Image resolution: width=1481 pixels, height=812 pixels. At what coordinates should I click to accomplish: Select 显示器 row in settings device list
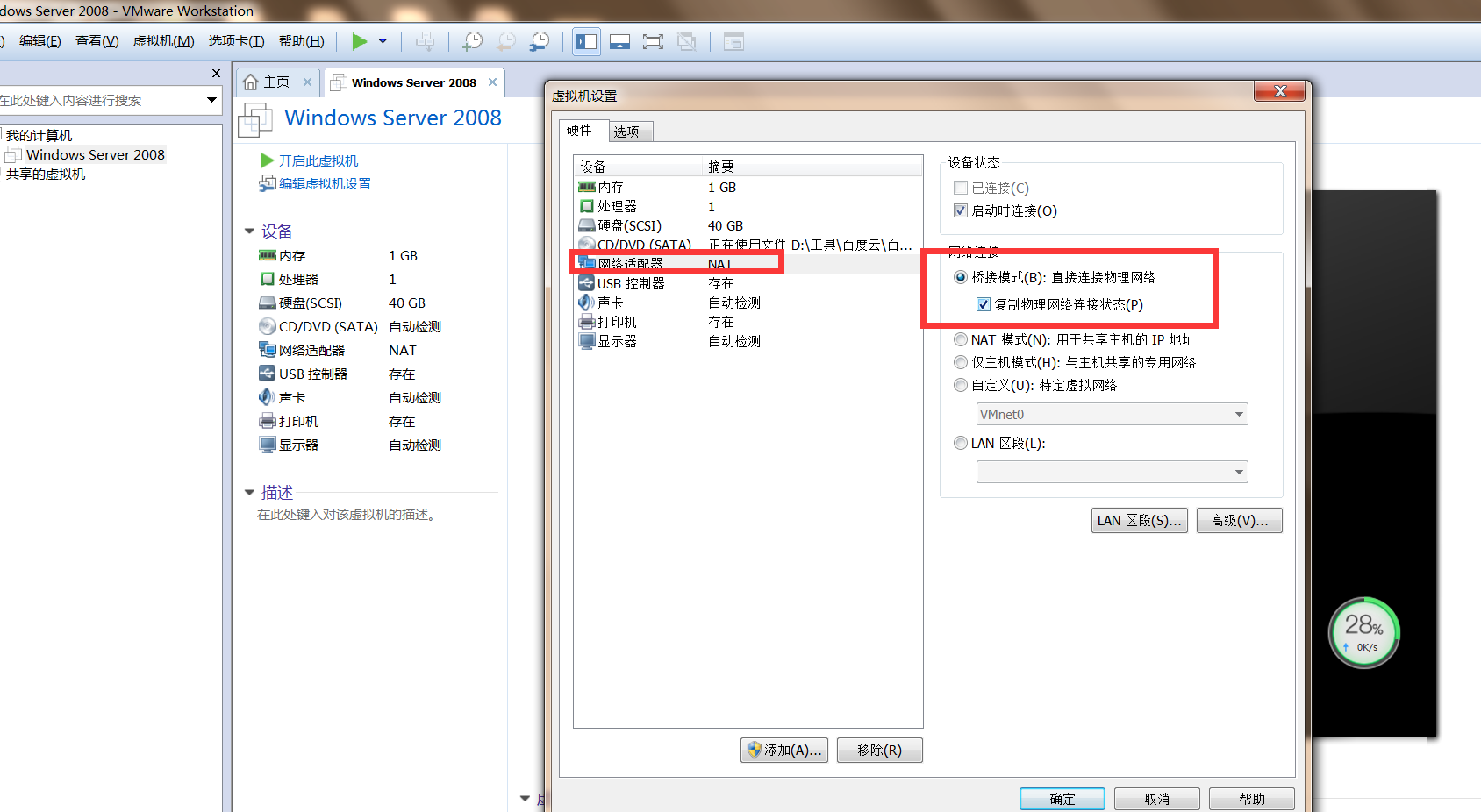click(x=748, y=341)
